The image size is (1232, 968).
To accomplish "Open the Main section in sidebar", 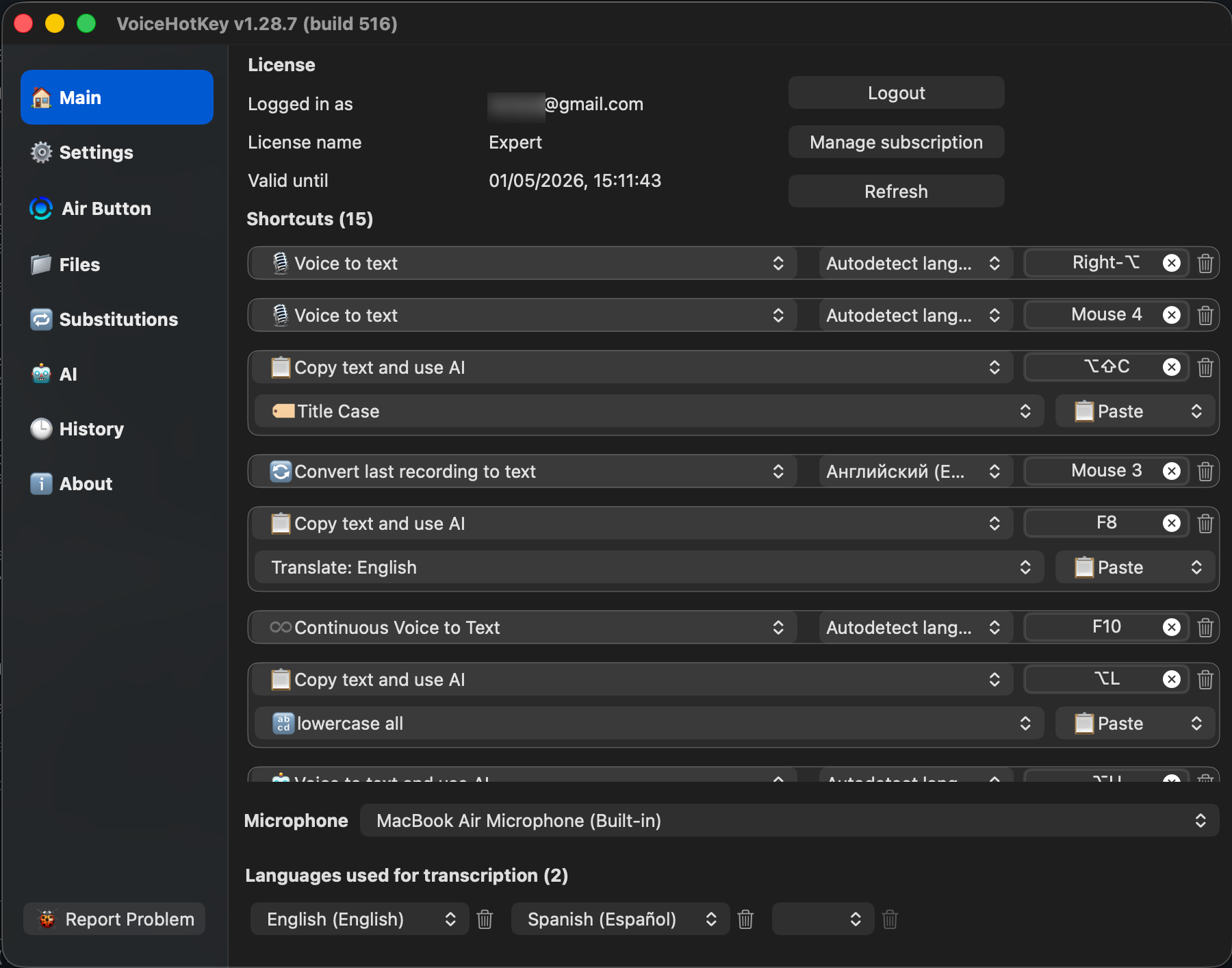I will 117,97.
